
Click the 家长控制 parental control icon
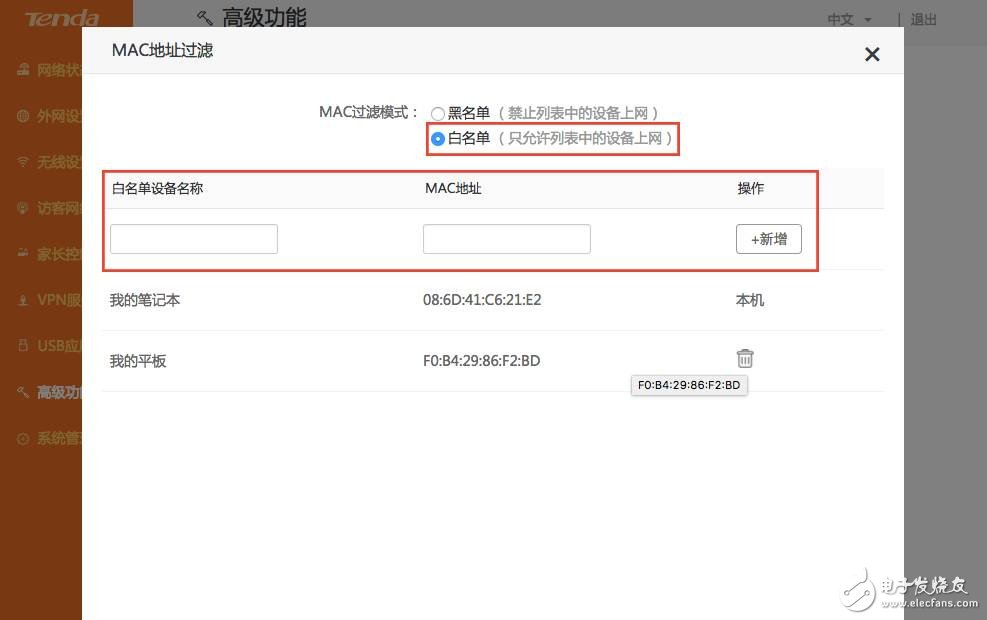[22, 254]
